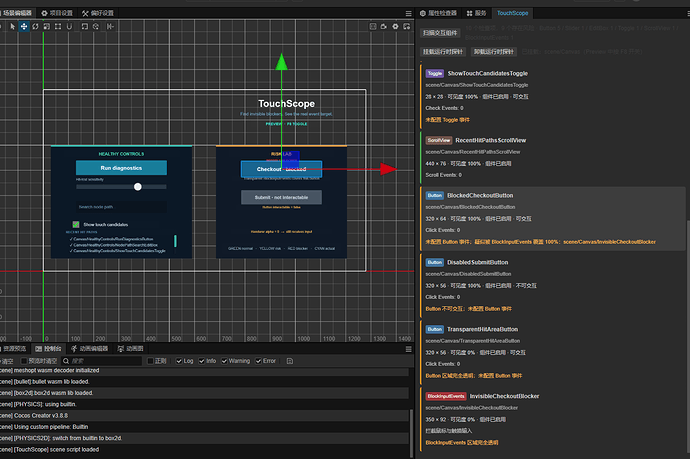Image resolution: width=690 pixels, height=459 pixels.
Task: Toggle the Warning log filter checkbox
Action: pyautogui.click(x=224, y=361)
